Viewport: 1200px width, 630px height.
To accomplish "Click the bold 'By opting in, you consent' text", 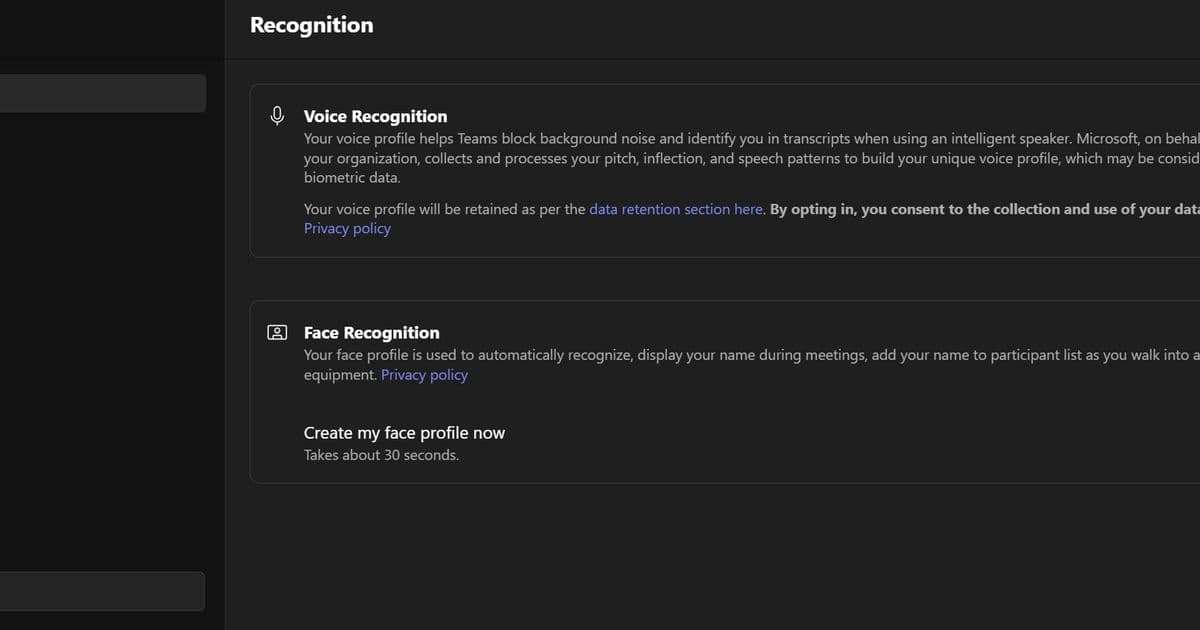I will click(985, 210).
